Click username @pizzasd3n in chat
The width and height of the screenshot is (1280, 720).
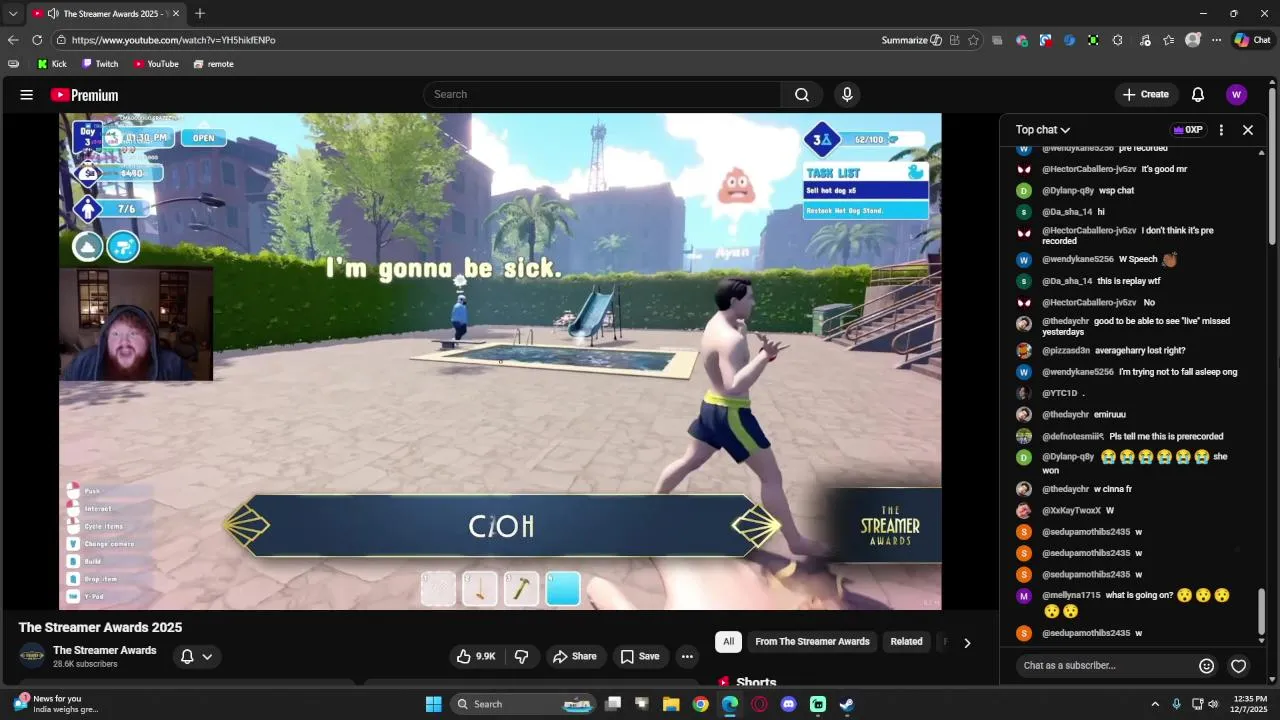(x=1066, y=351)
